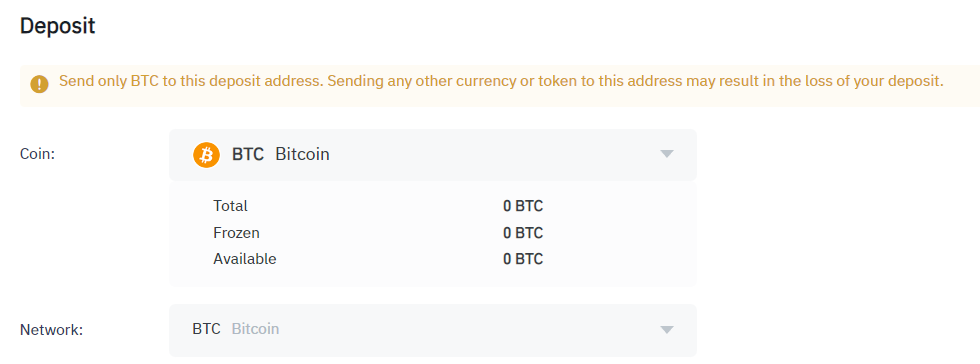Click BTC text in the Network field
The height and width of the screenshot is (364, 980).
[206, 329]
